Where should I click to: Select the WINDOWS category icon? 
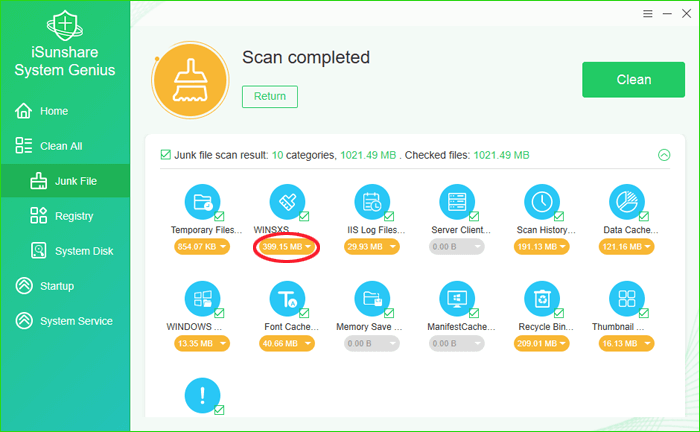click(202, 299)
